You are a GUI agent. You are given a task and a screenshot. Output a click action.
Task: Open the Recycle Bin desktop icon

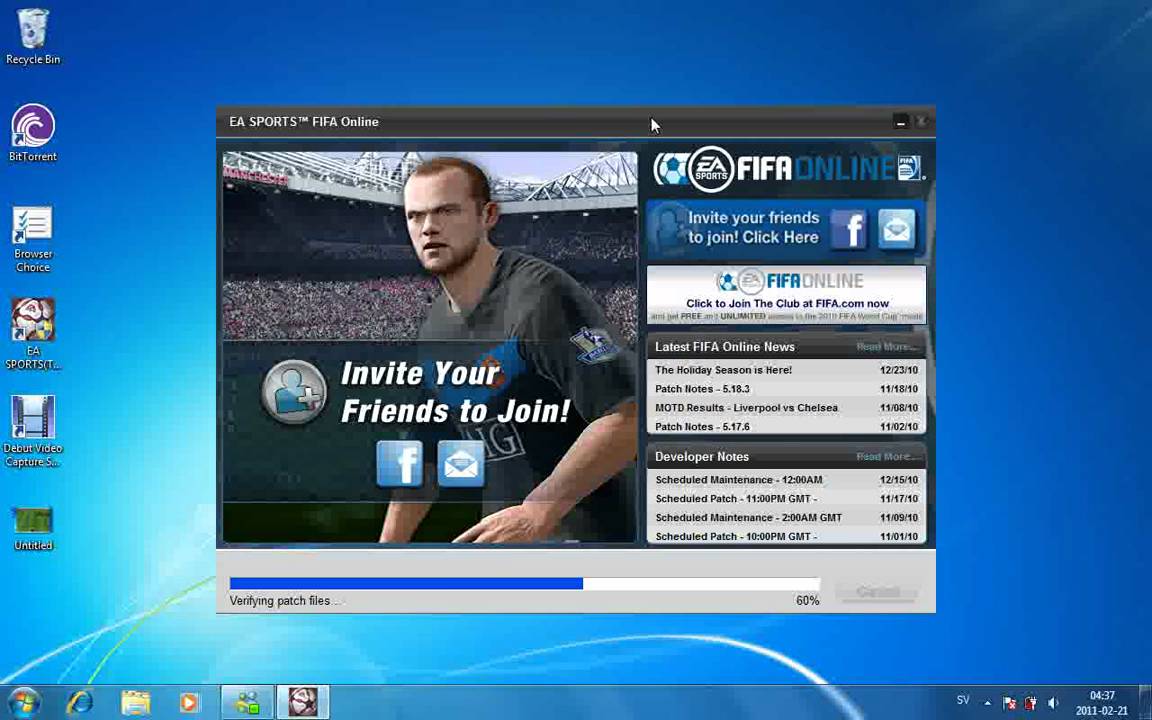[x=32, y=37]
